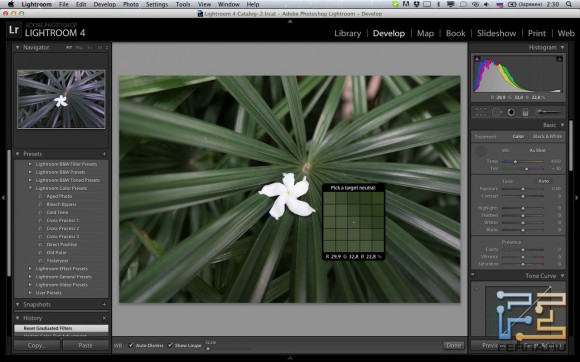Click the Done button
The width and height of the screenshot is (580, 362).
tap(453, 345)
